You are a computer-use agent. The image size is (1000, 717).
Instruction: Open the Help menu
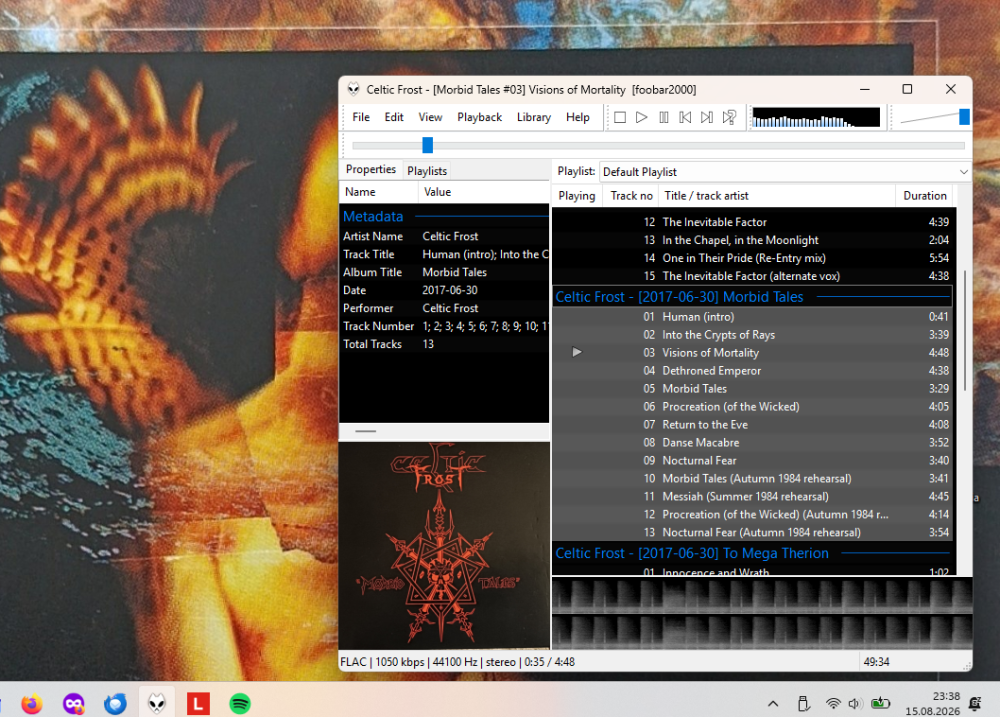click(578, 117)
